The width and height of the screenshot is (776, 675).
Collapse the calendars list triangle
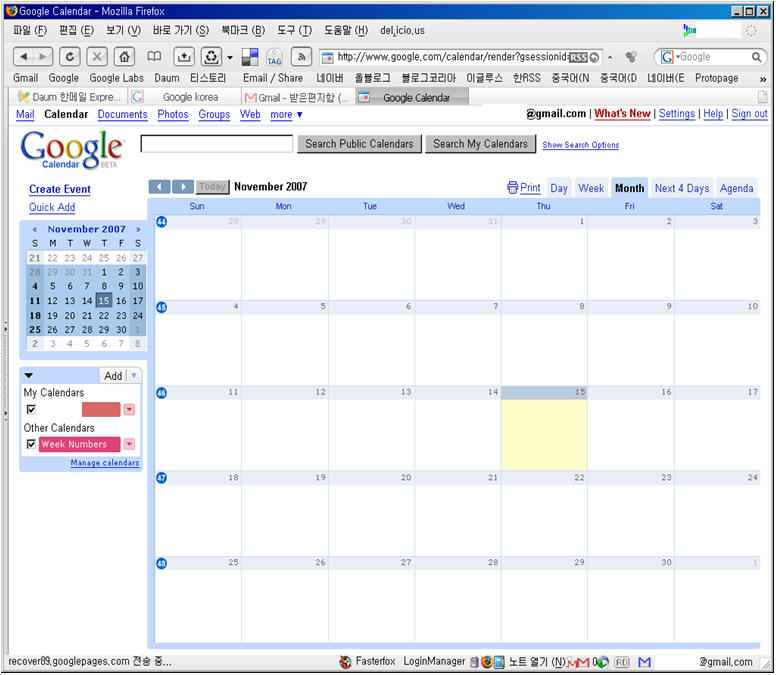pos(29,376)
